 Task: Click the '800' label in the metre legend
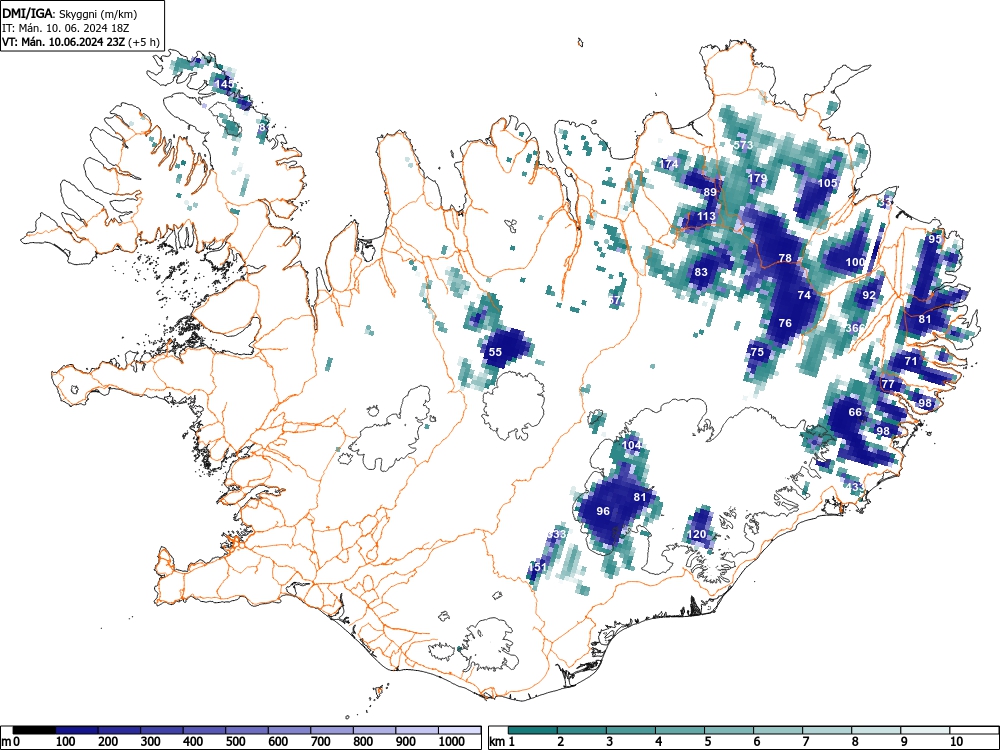click(364, 741)
